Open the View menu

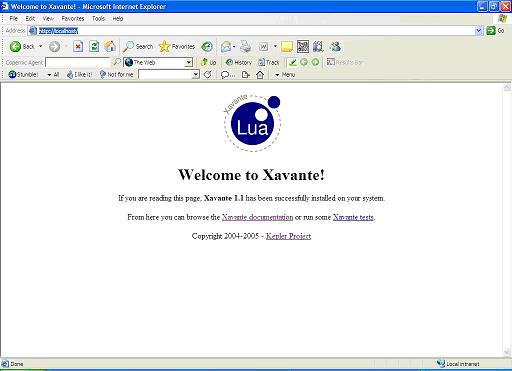coord(48,19)
